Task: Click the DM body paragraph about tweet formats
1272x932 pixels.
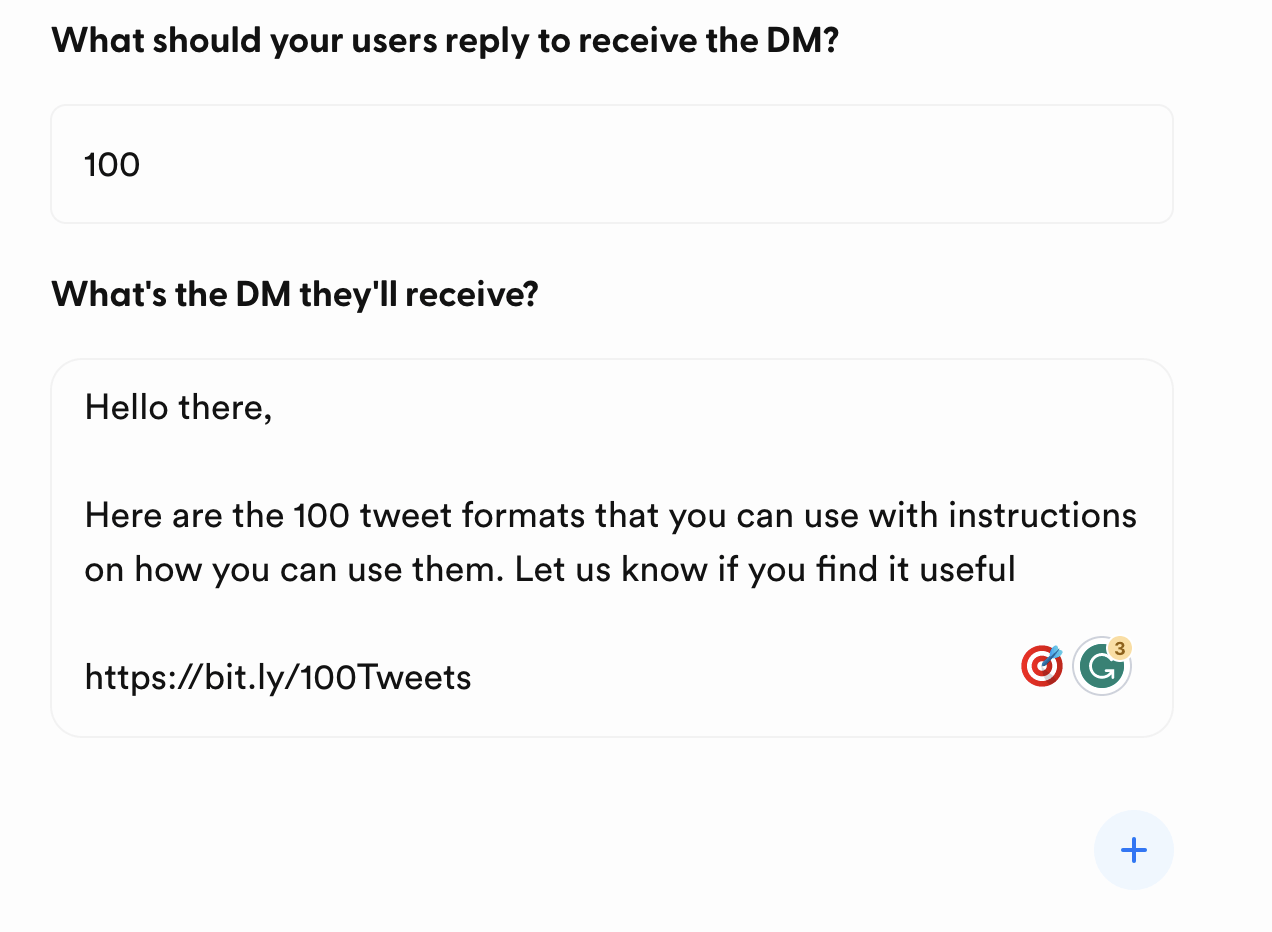Action: tap(610, 541)
